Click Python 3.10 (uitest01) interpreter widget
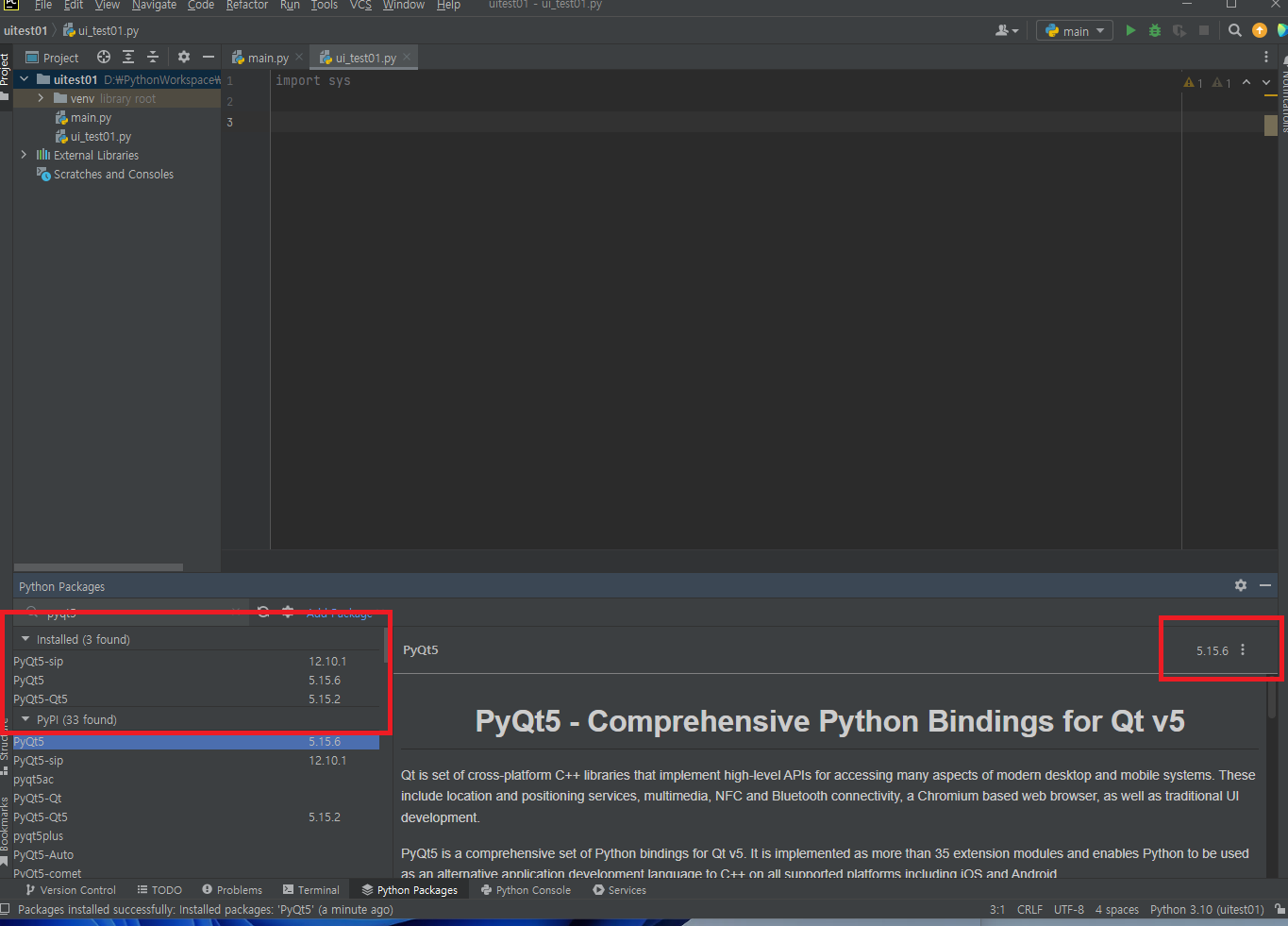The image size is (1288, 926). (1207, 909)
